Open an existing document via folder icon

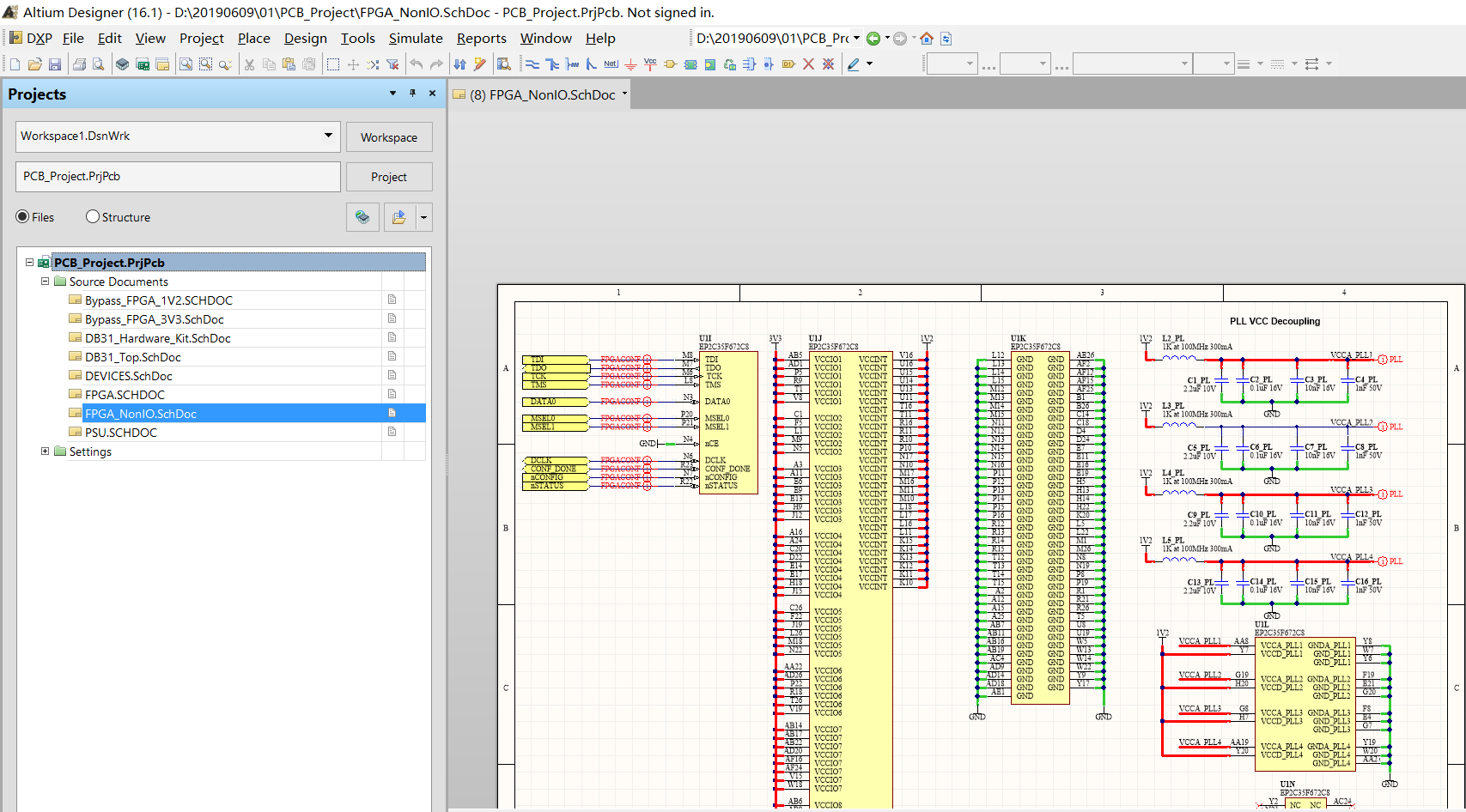[x=35, y=64]
